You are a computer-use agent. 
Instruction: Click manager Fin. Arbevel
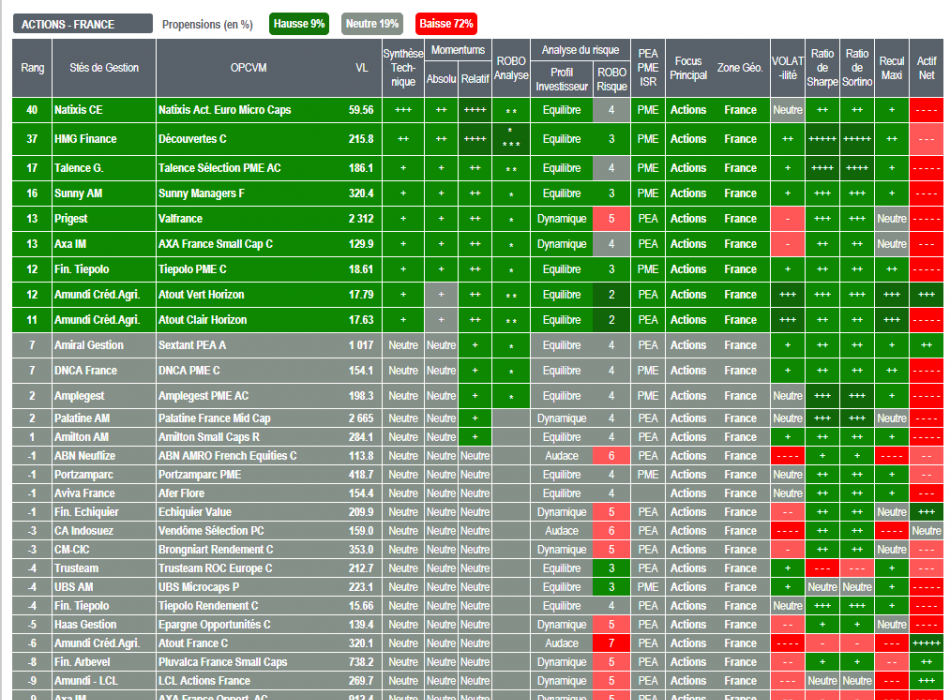point(82,662)
